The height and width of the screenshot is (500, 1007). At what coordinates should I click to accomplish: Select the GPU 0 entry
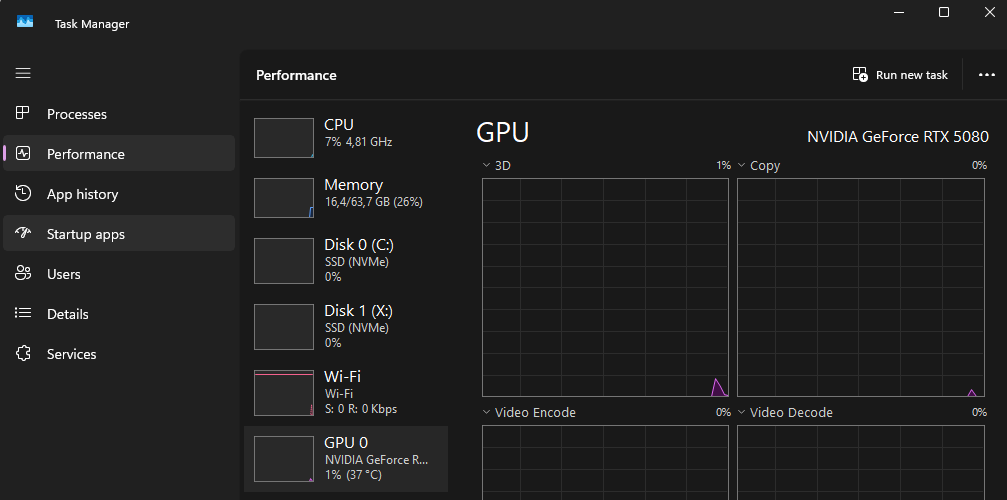[346, 458]
